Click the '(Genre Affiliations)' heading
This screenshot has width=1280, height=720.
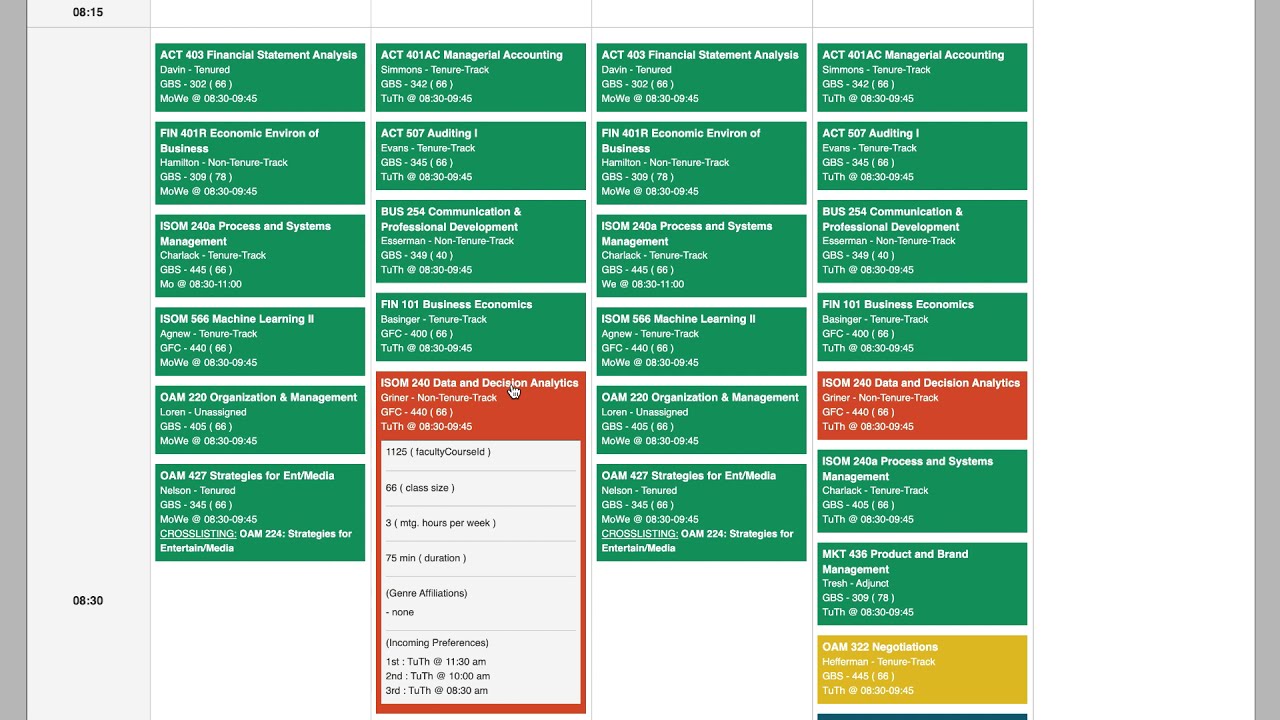(x=426, y=593)
